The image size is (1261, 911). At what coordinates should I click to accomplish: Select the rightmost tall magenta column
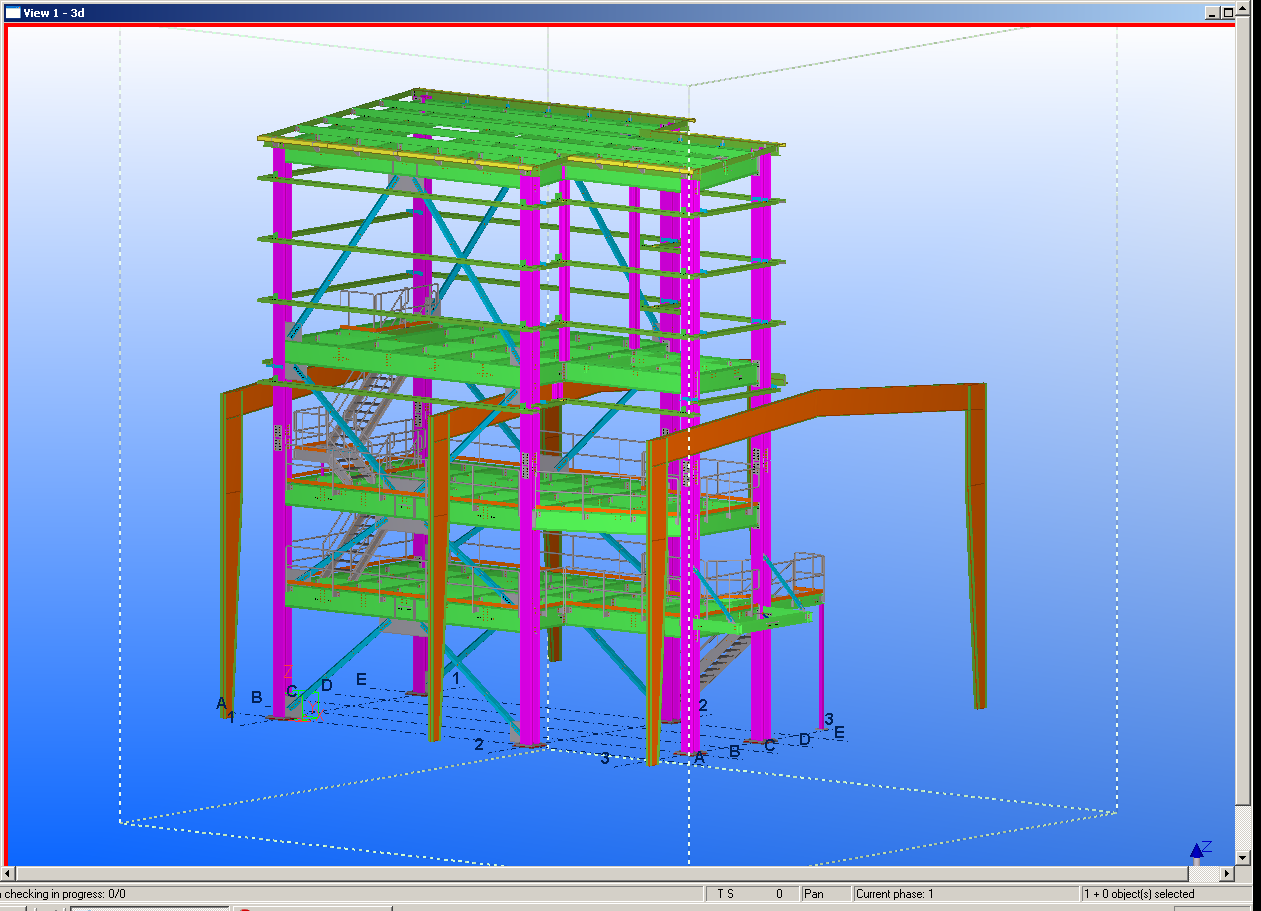point(761,450)
